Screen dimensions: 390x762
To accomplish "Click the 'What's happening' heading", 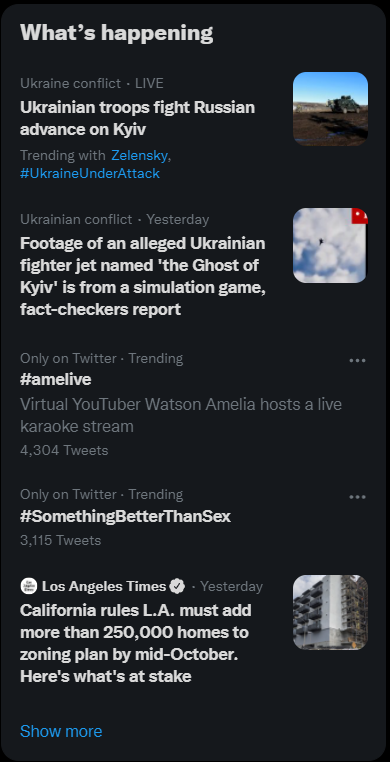I will [x=117, y=33].
